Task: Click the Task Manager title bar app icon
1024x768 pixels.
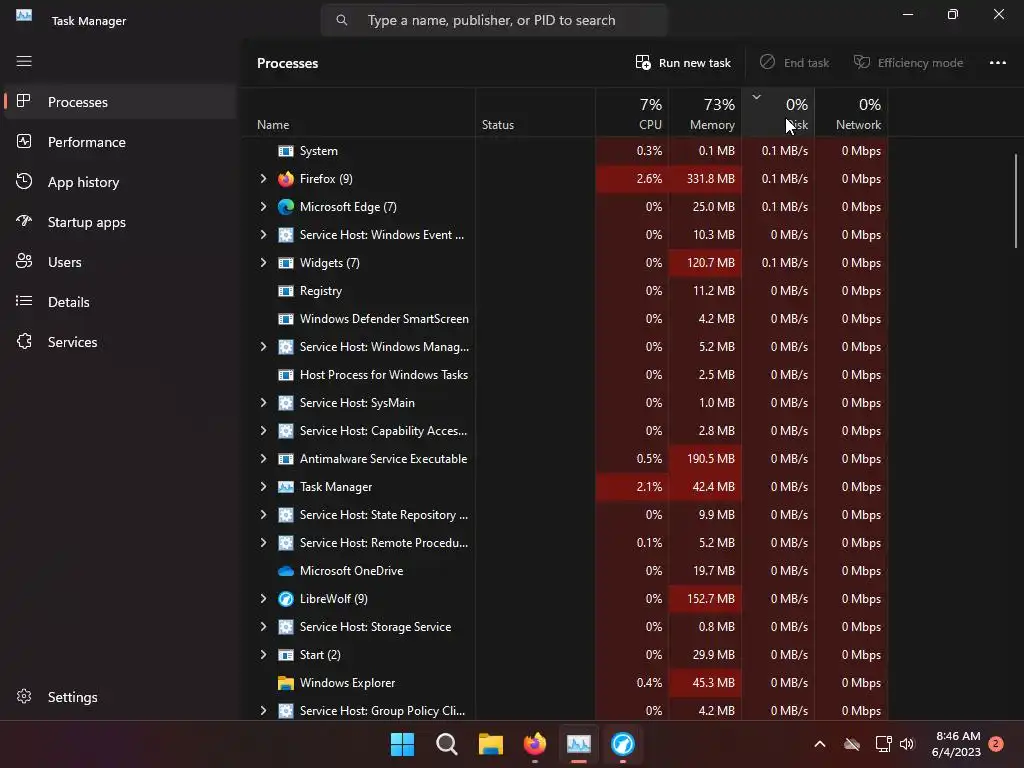Action: click(24, 14)
